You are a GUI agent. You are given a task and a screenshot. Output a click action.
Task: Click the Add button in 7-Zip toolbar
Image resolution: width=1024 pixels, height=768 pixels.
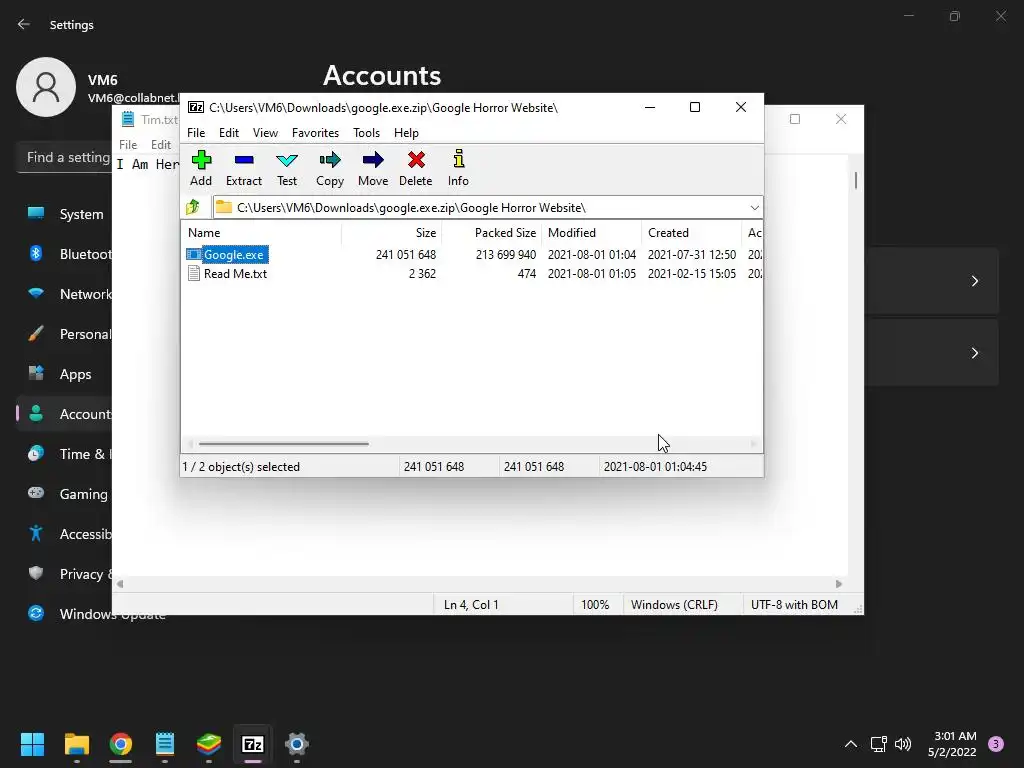[x=201, y=168]
